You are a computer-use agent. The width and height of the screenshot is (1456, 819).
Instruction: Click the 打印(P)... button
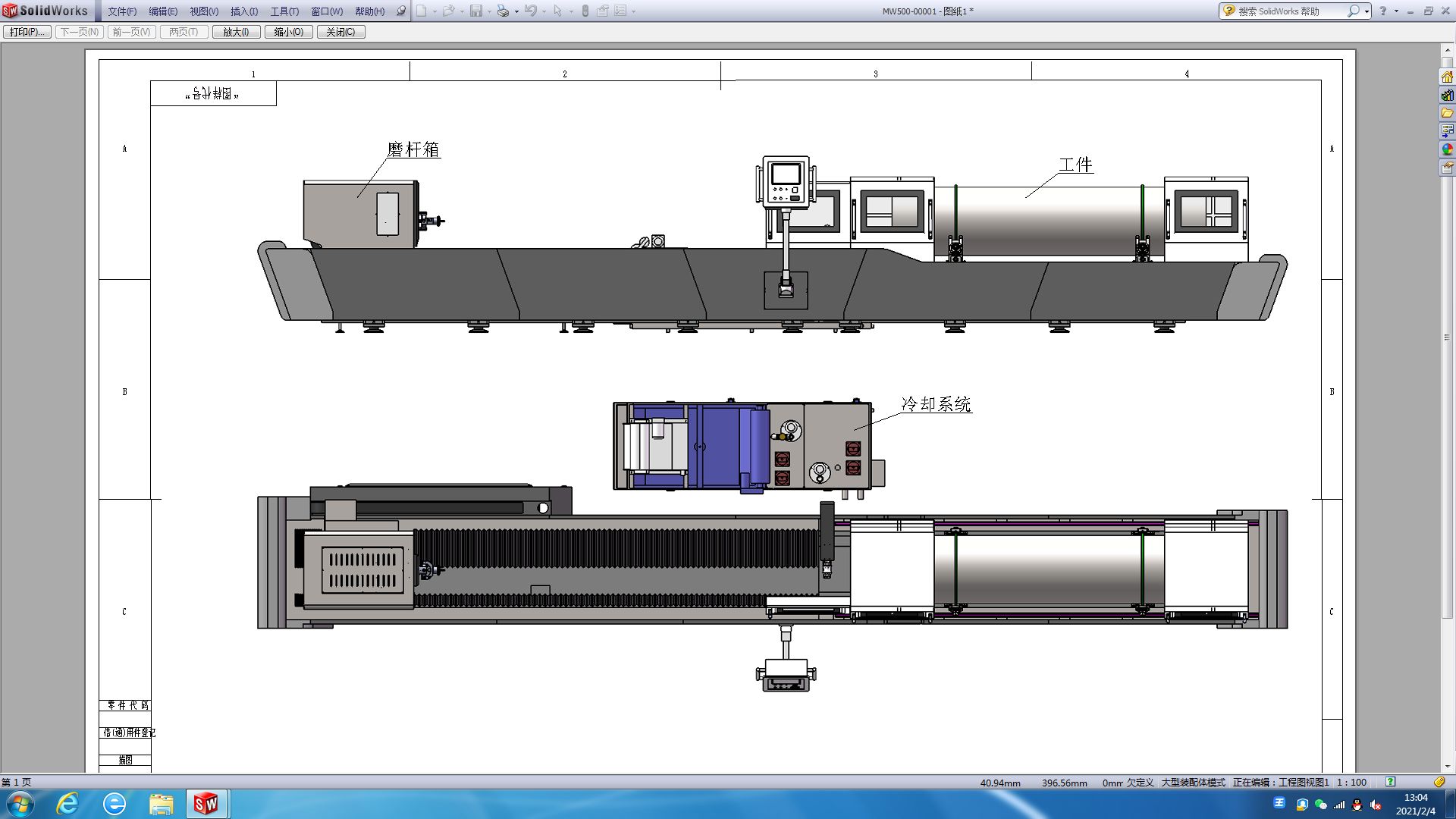coord(27,32)
